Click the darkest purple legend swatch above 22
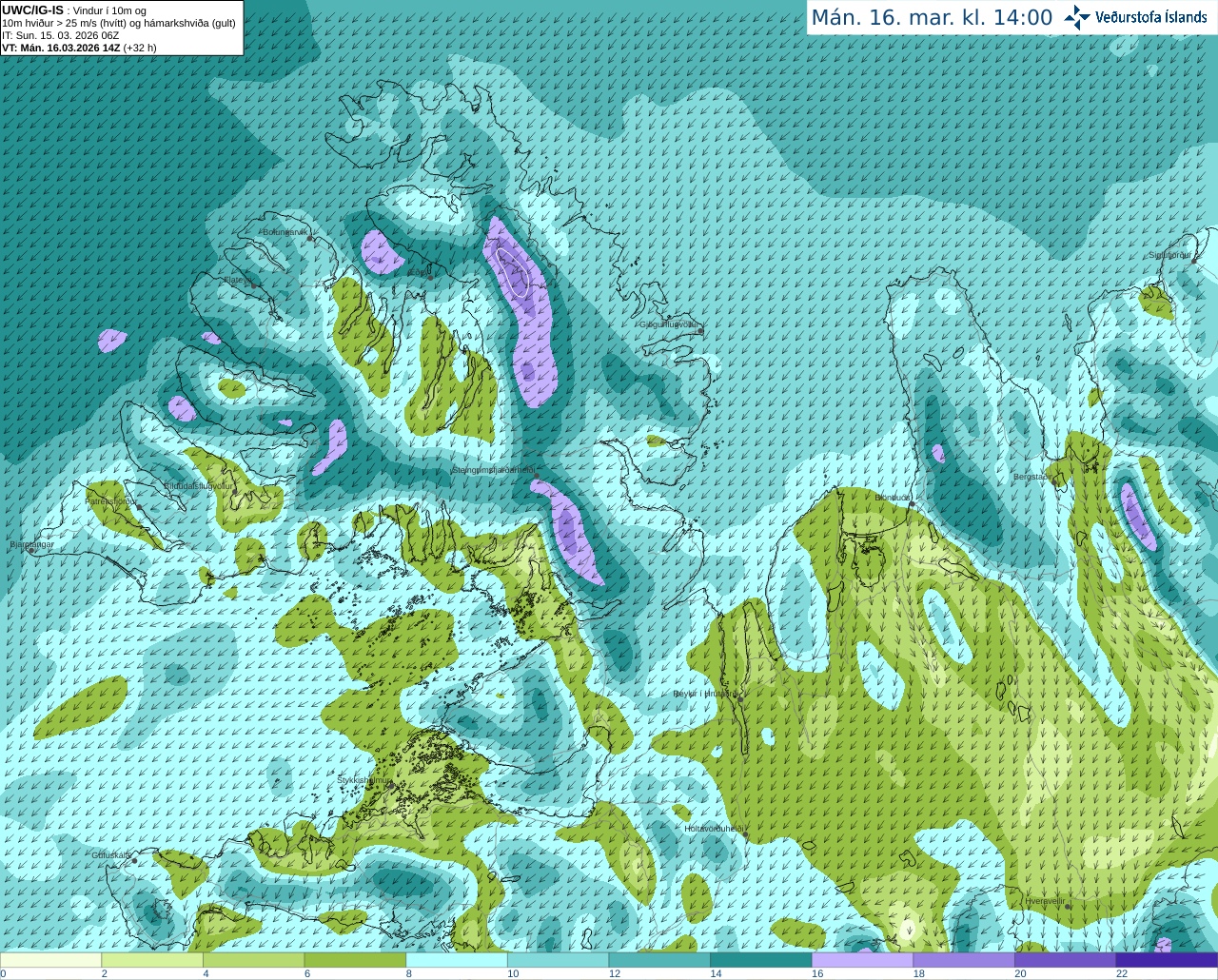Screen dimensions: 1218x980 1167,960
